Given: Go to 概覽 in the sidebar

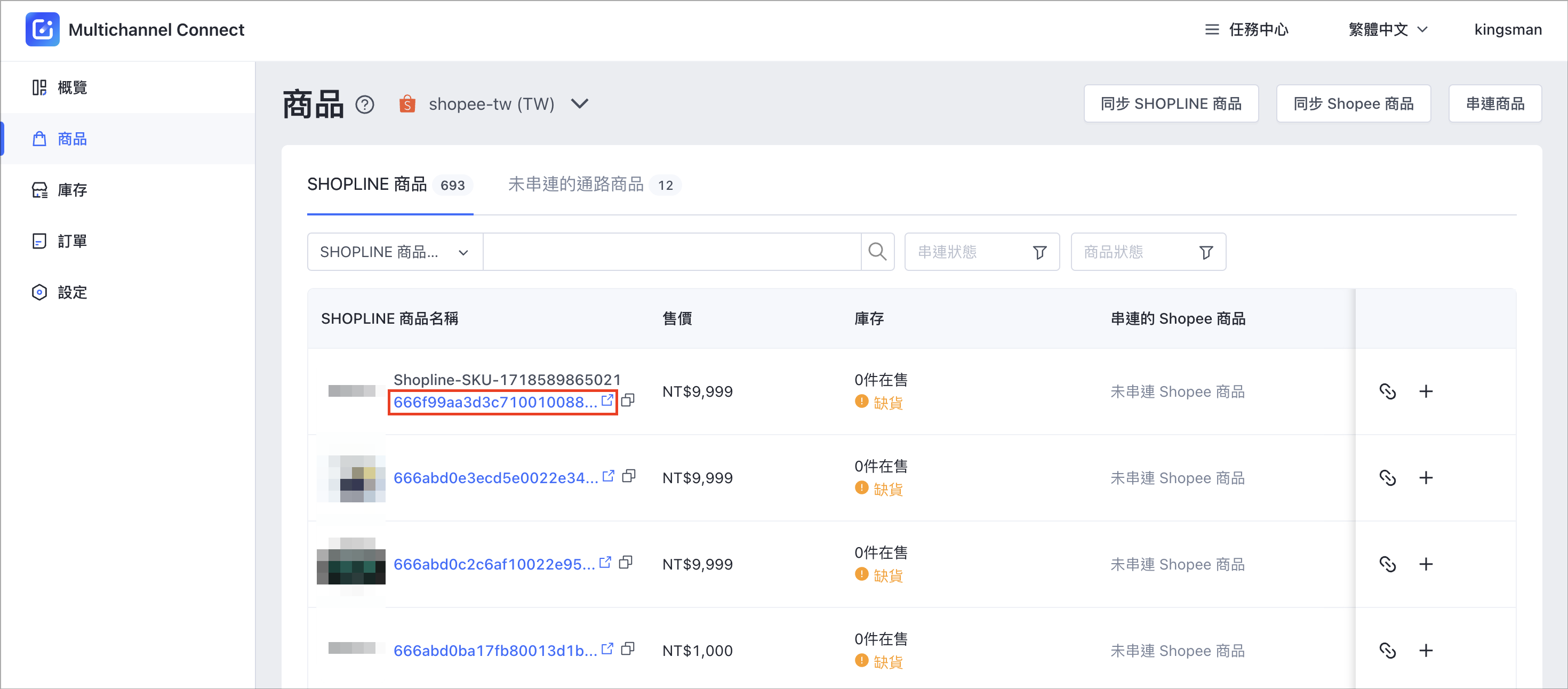Looking at the screenshot, I should (128, 87).
